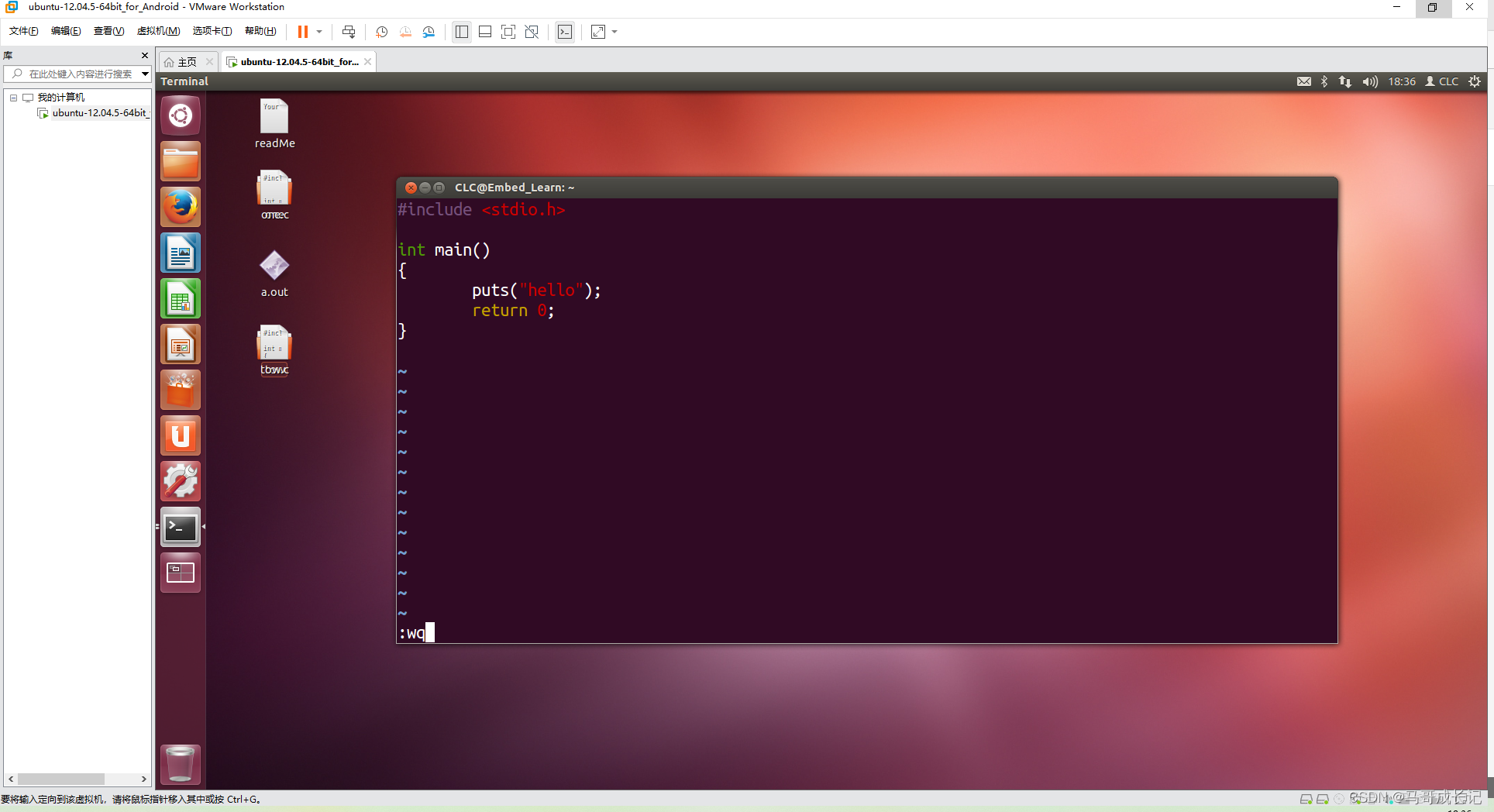The width and height of the screenshot is (1494, 812).
Task: Toggle Unity mode toolbar icon
Action: 532,32
